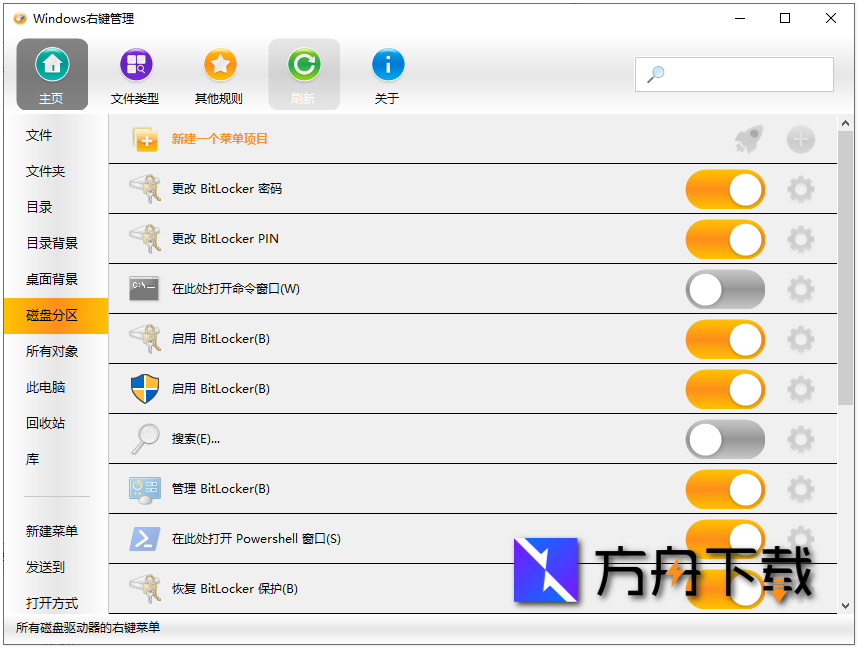Open settings gear for 管理 BitLocker
859x649 pixels.
pyautogui.click(x=800, y=489)
